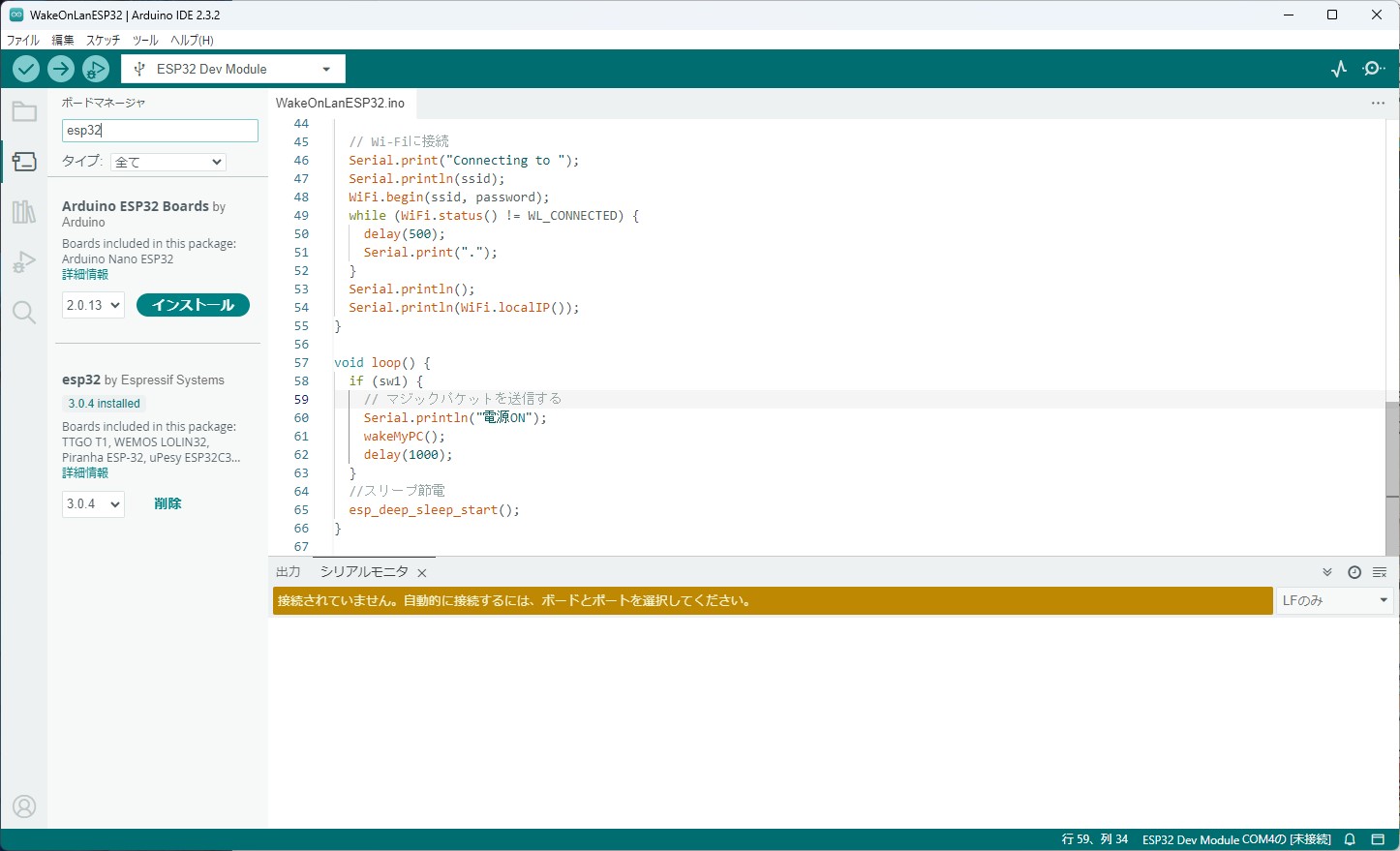This screenshot has width=1400, height=851.
Task: Open the editor tab three-dots menu
Action: pos(1378,103)
